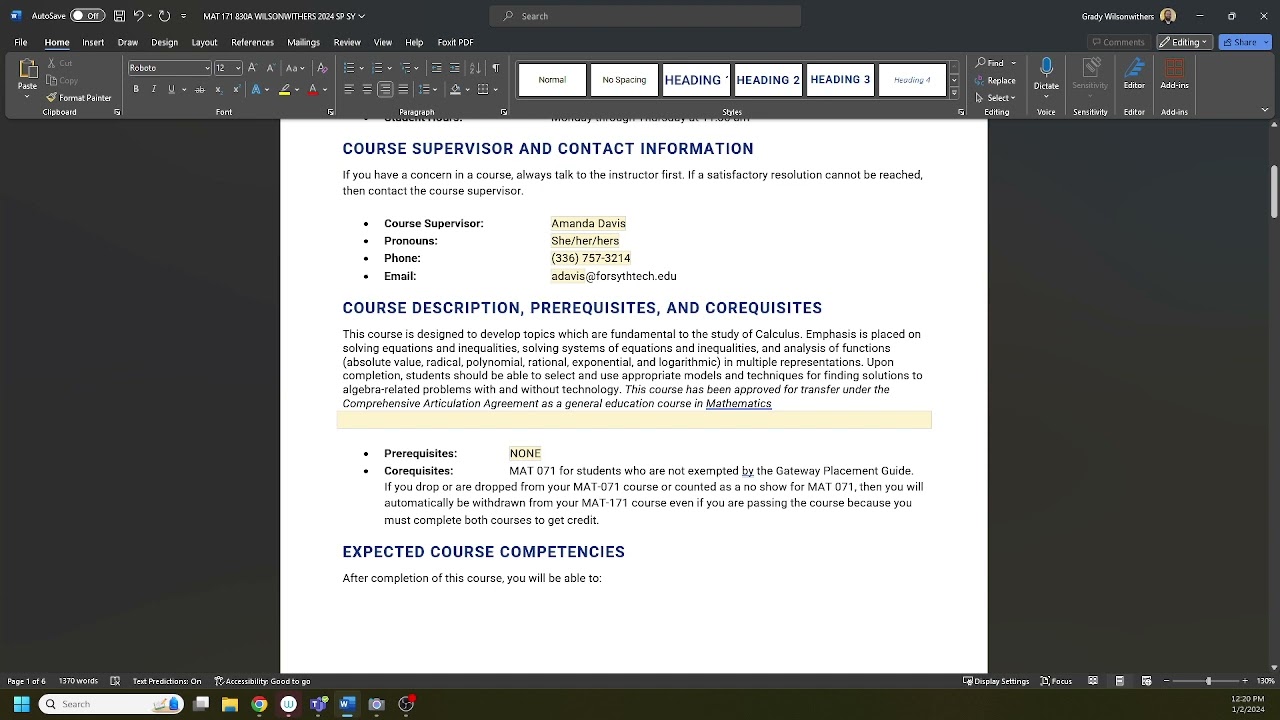Switch to the Layout tab
The image size is (1280, 720).
click(x=204, y=42)
